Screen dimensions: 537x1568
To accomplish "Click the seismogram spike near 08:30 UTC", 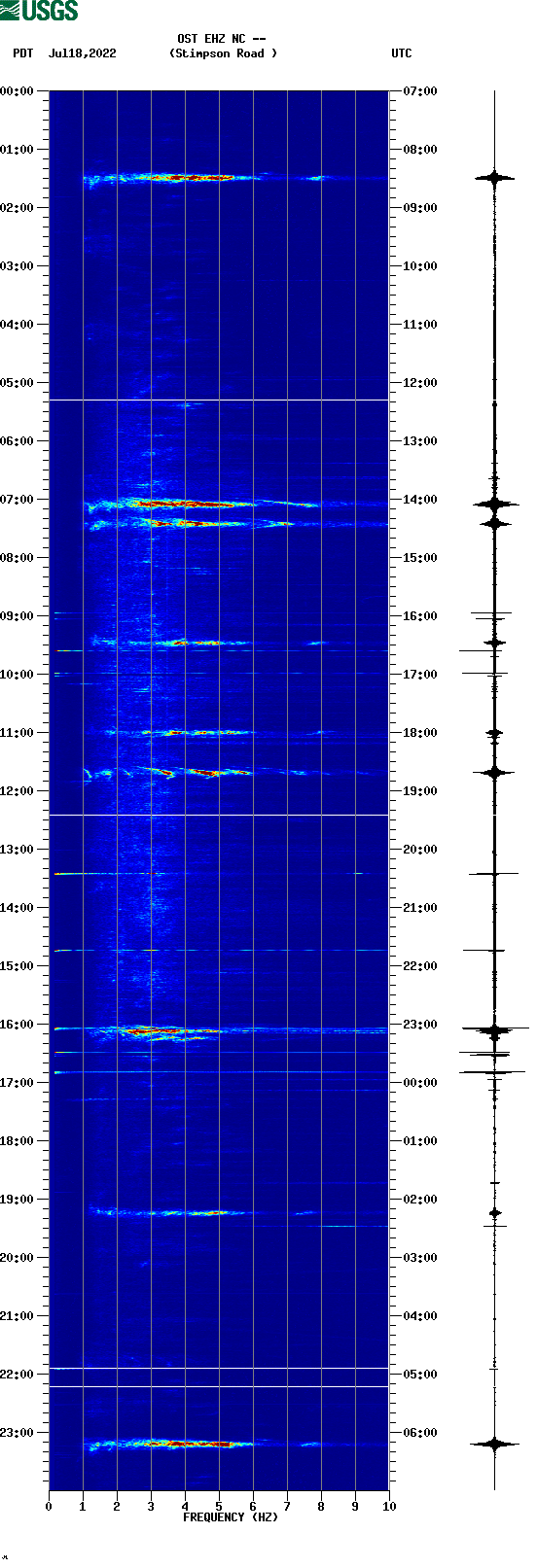I will [494, 177].
